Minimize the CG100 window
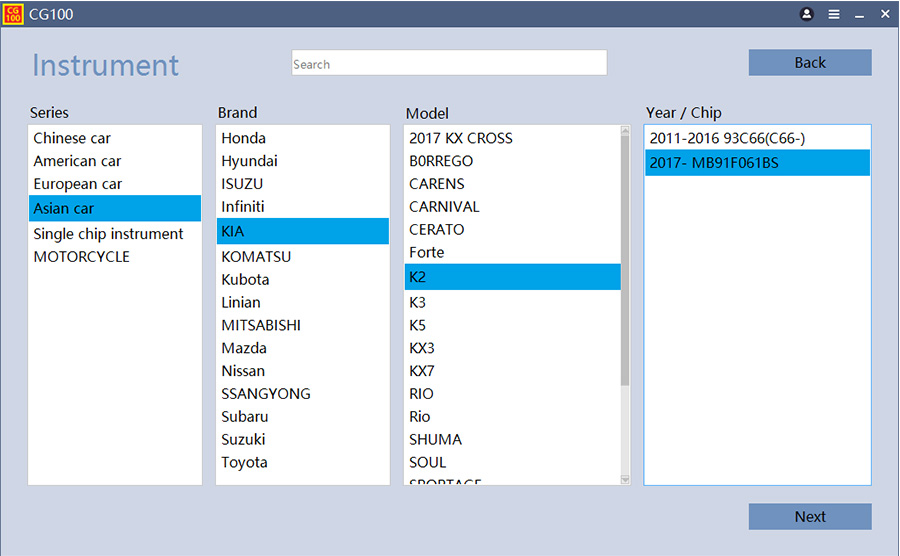The height and width of the screenshot is (556, 900). coord(859,14)
